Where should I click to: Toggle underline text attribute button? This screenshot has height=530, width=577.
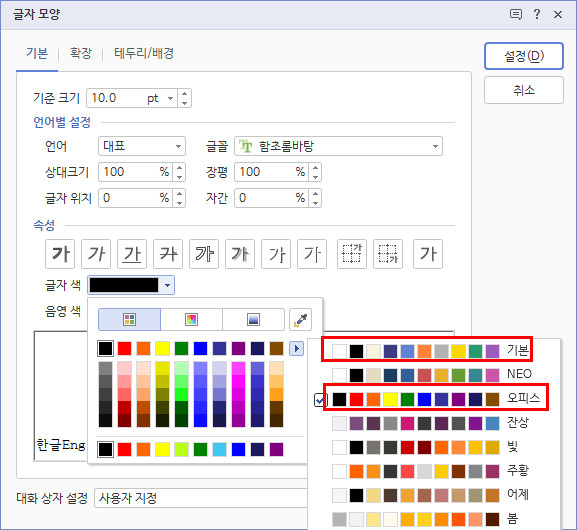click(x=132, y=254)
